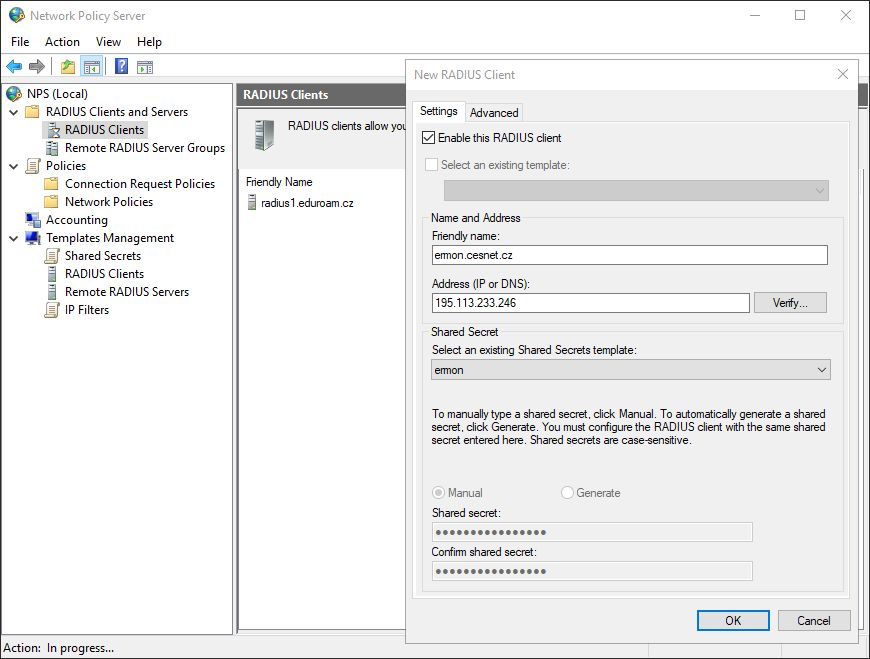
Task: Collapse the RADIUS Clients and Servers node
Action: click(x=14, y=112)
